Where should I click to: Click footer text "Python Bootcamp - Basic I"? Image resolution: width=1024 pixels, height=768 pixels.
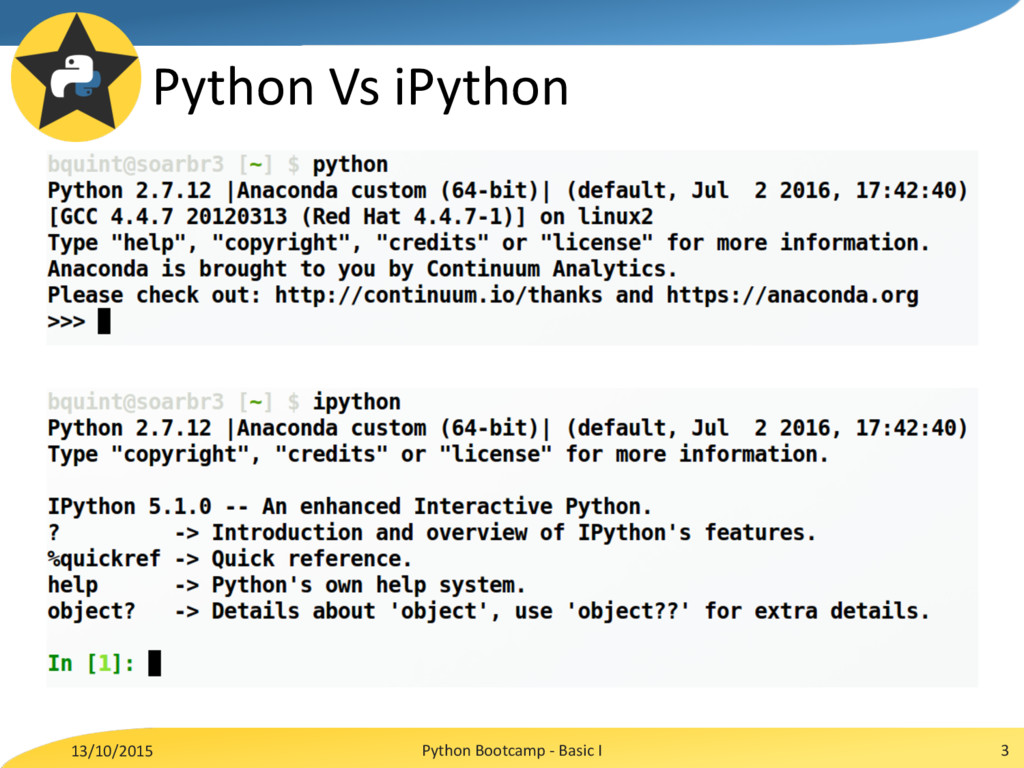pyautogui.click(x=512, y=750)
